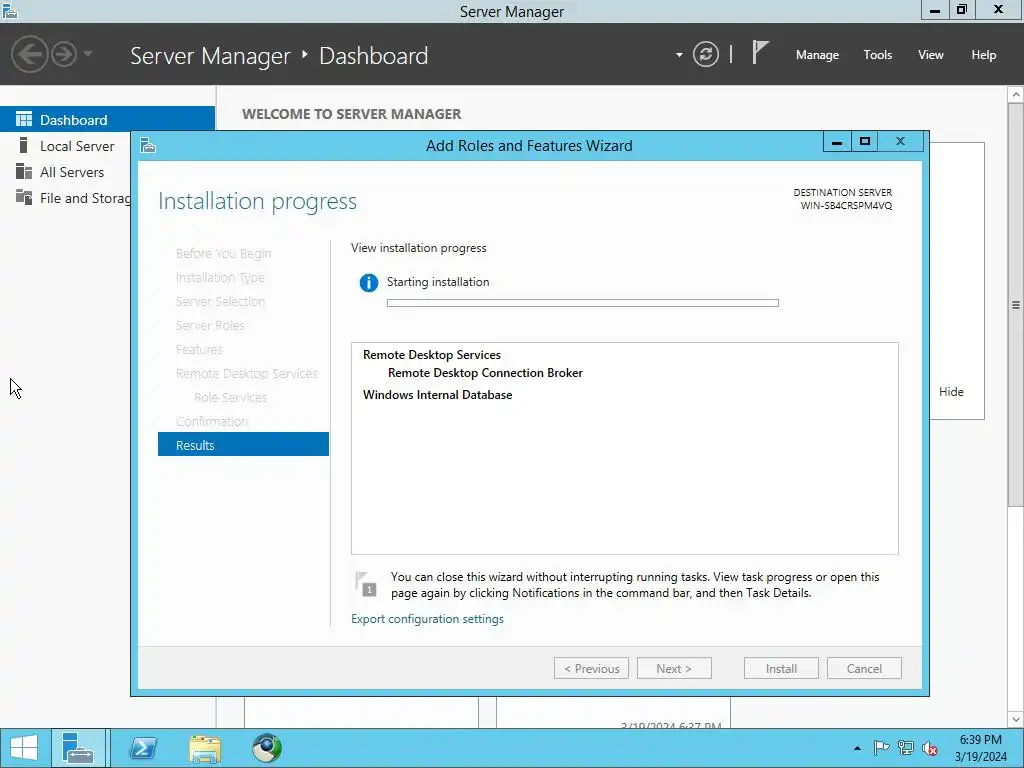Click Hide link in welcome panel
Image resolution: width=1024 pixels, height=768 pixels.
click(951, 392)
